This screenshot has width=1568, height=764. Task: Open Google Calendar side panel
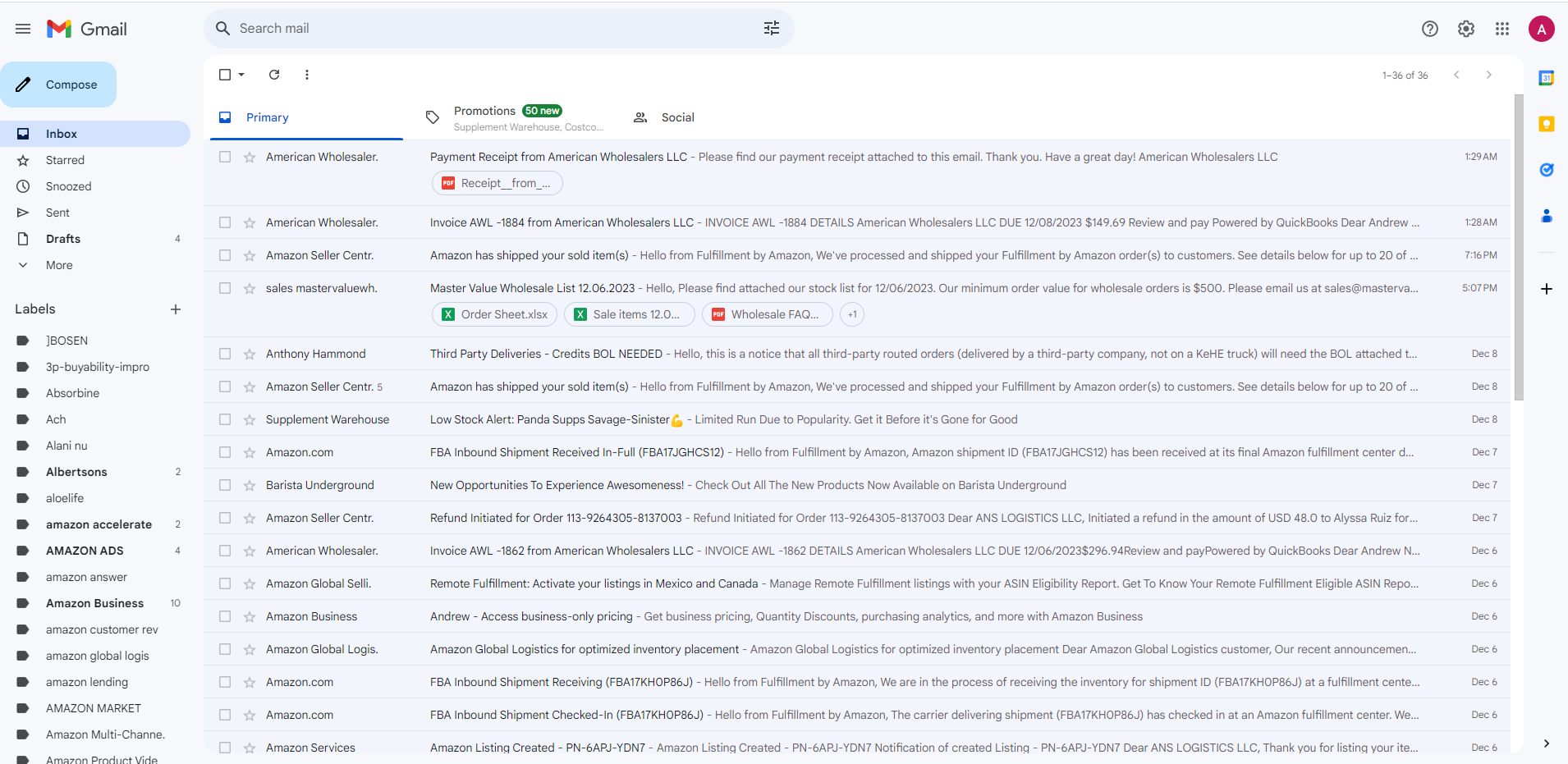[1547, 78]
